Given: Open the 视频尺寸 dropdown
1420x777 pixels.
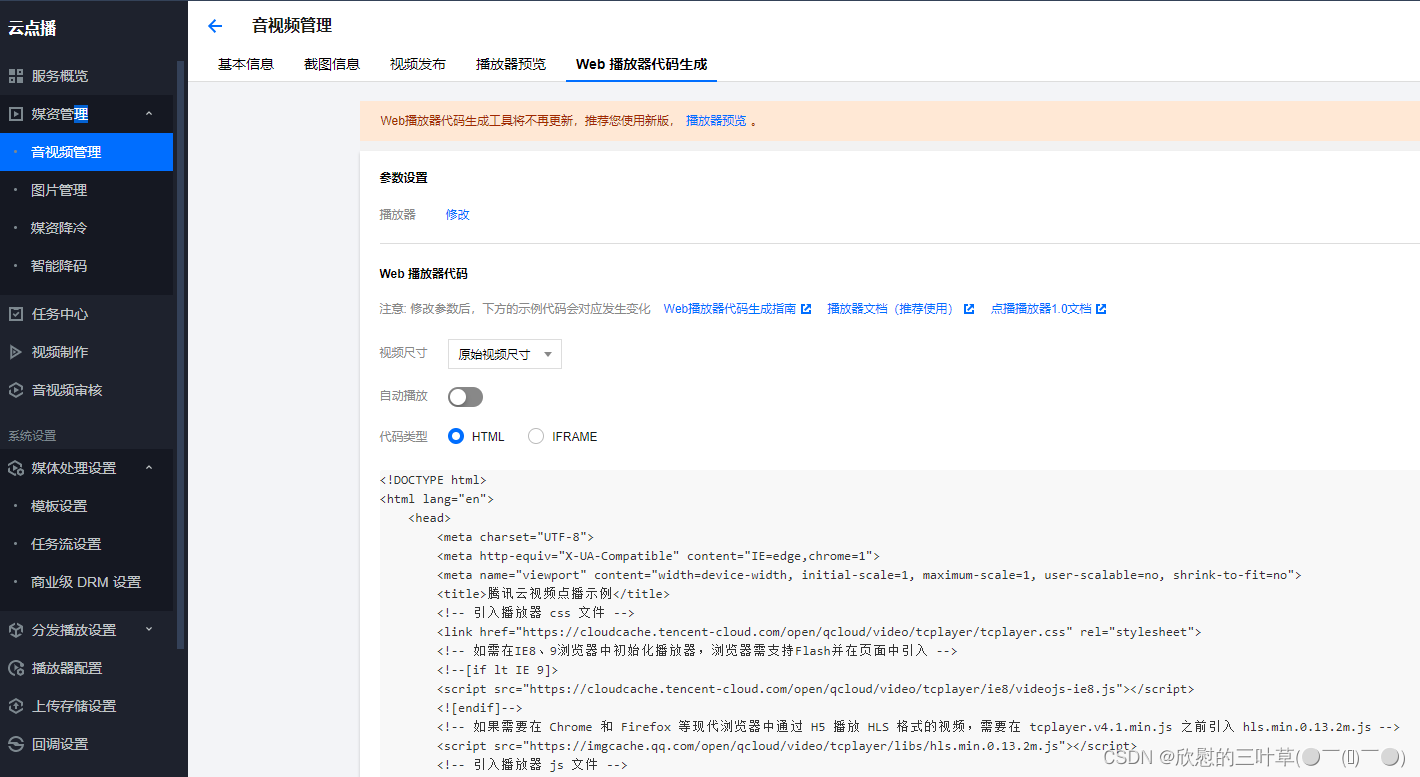Looking at the screenshot, I should 505,354.
